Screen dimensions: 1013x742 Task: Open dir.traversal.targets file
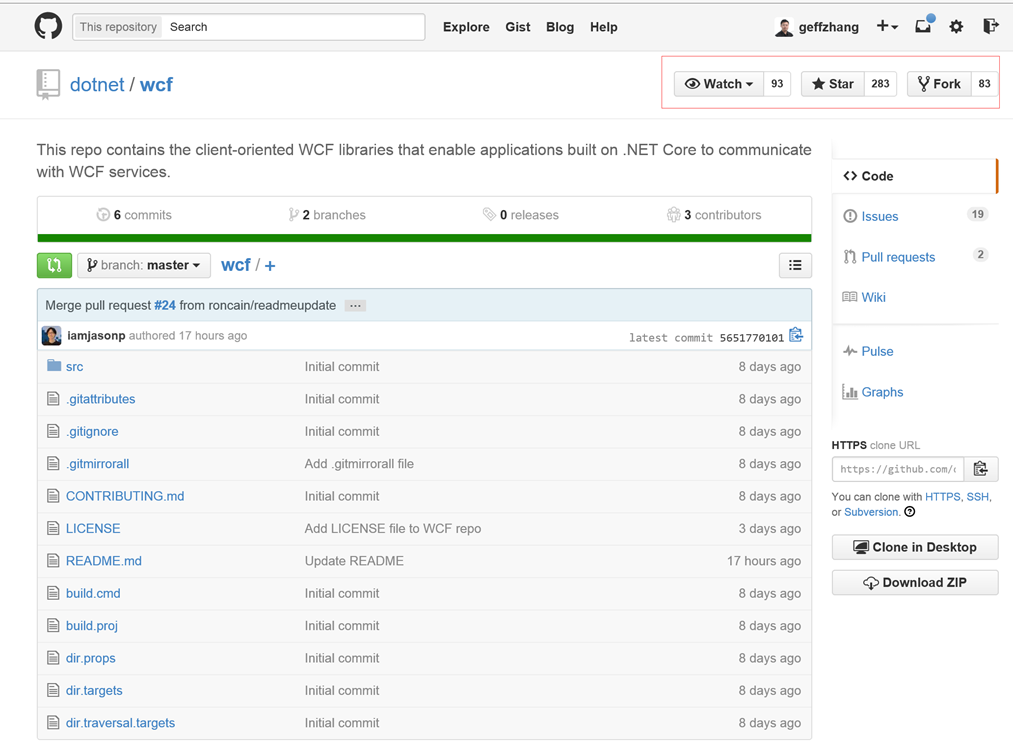pyautogui.click(x=120, y=723)
